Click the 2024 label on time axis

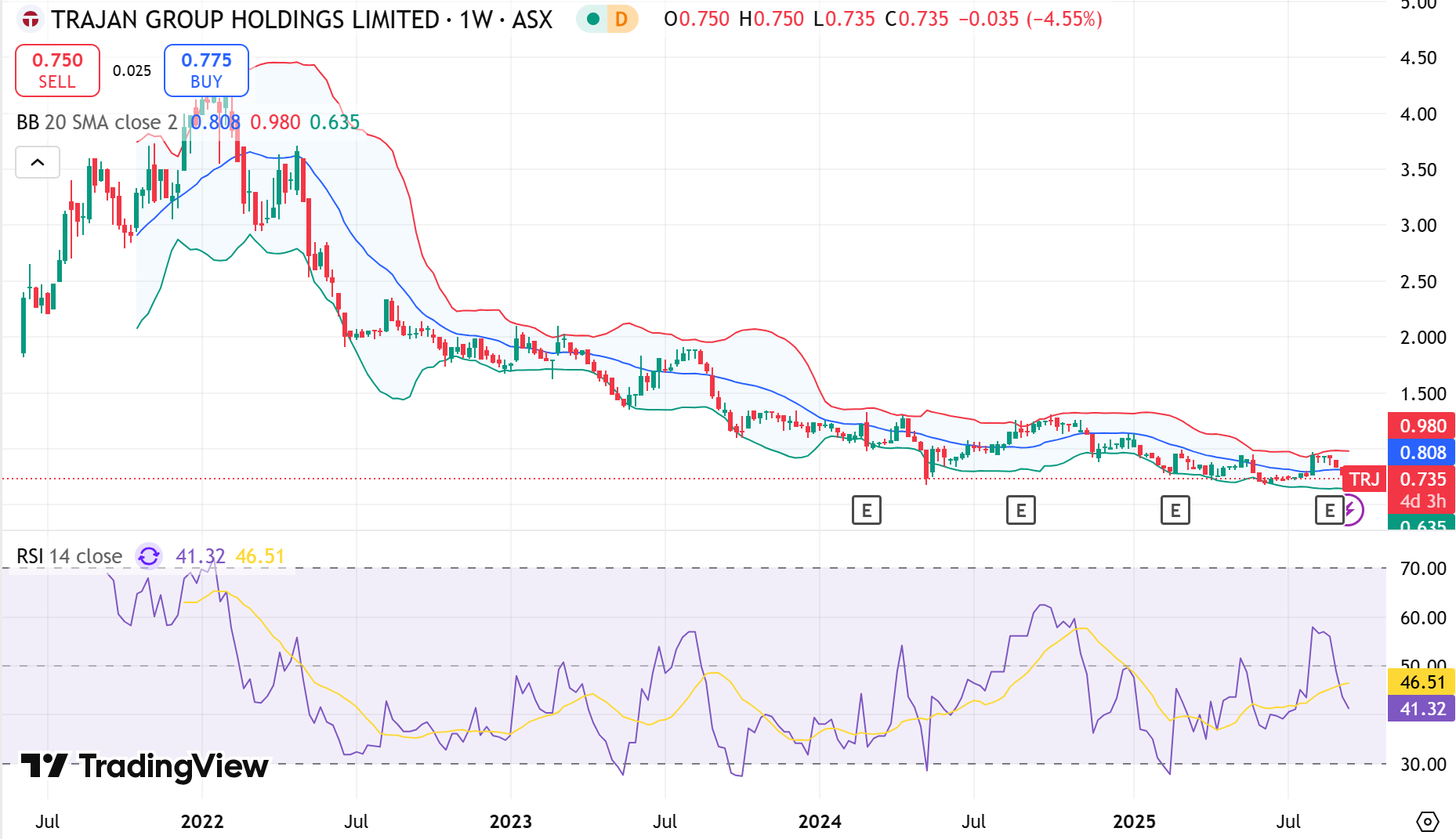[819, 822]
